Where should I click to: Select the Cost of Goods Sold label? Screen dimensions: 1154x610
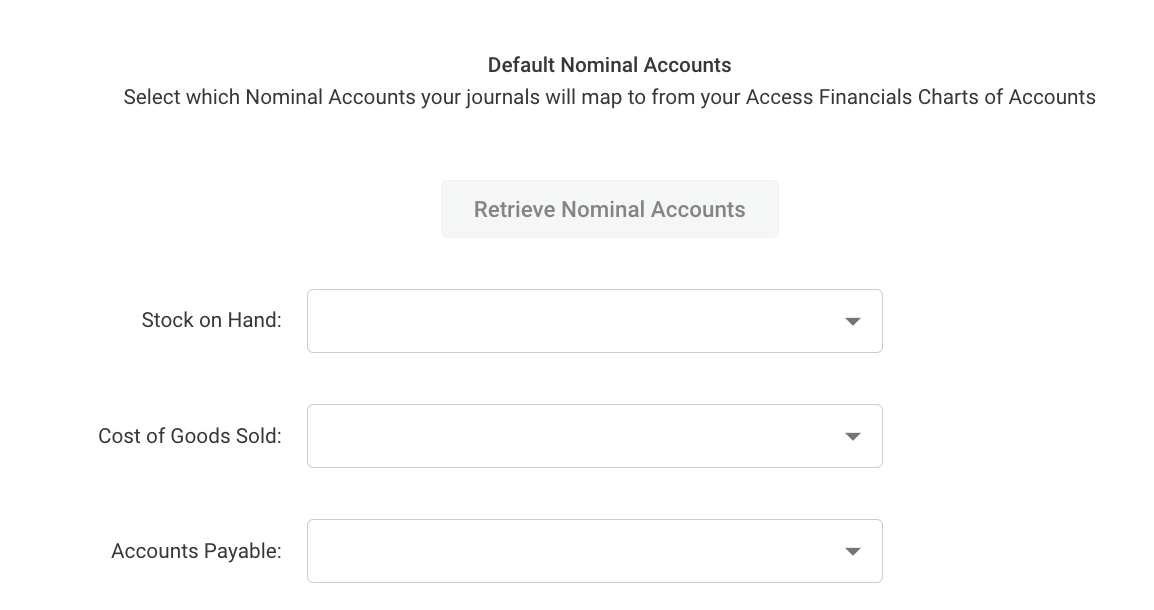pos(189,435)
